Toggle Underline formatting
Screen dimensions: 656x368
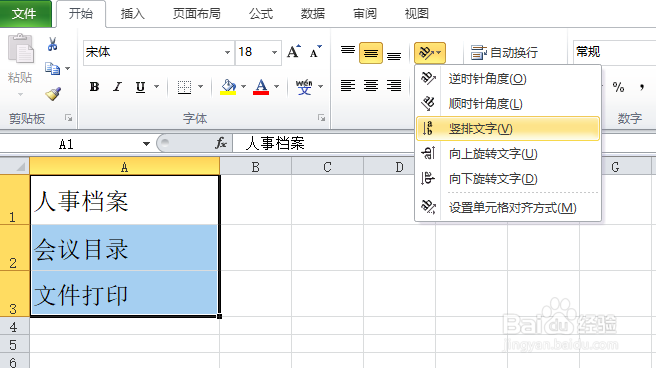[141, 87]
